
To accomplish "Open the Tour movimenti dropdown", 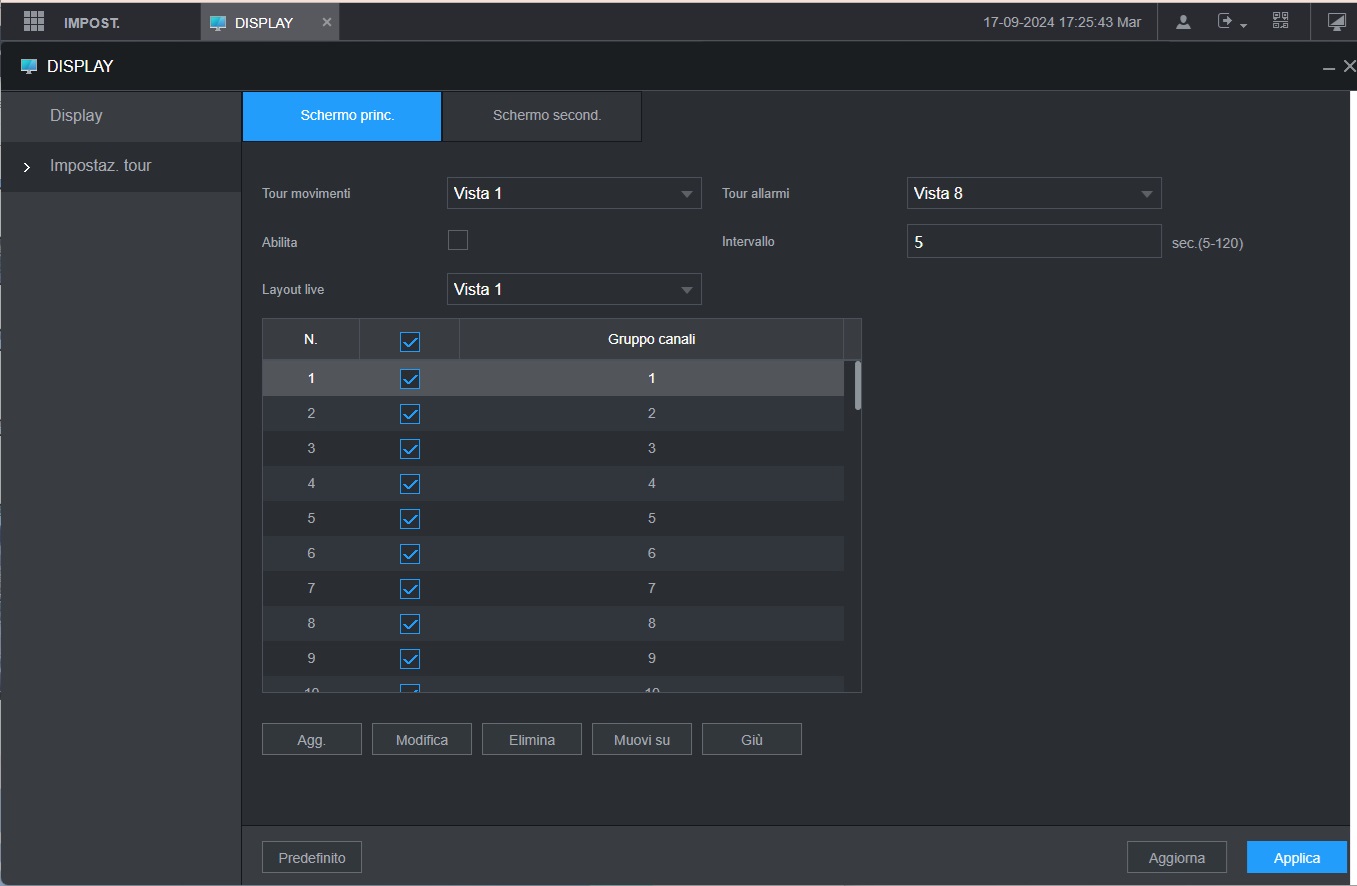I will pos(573,193).
